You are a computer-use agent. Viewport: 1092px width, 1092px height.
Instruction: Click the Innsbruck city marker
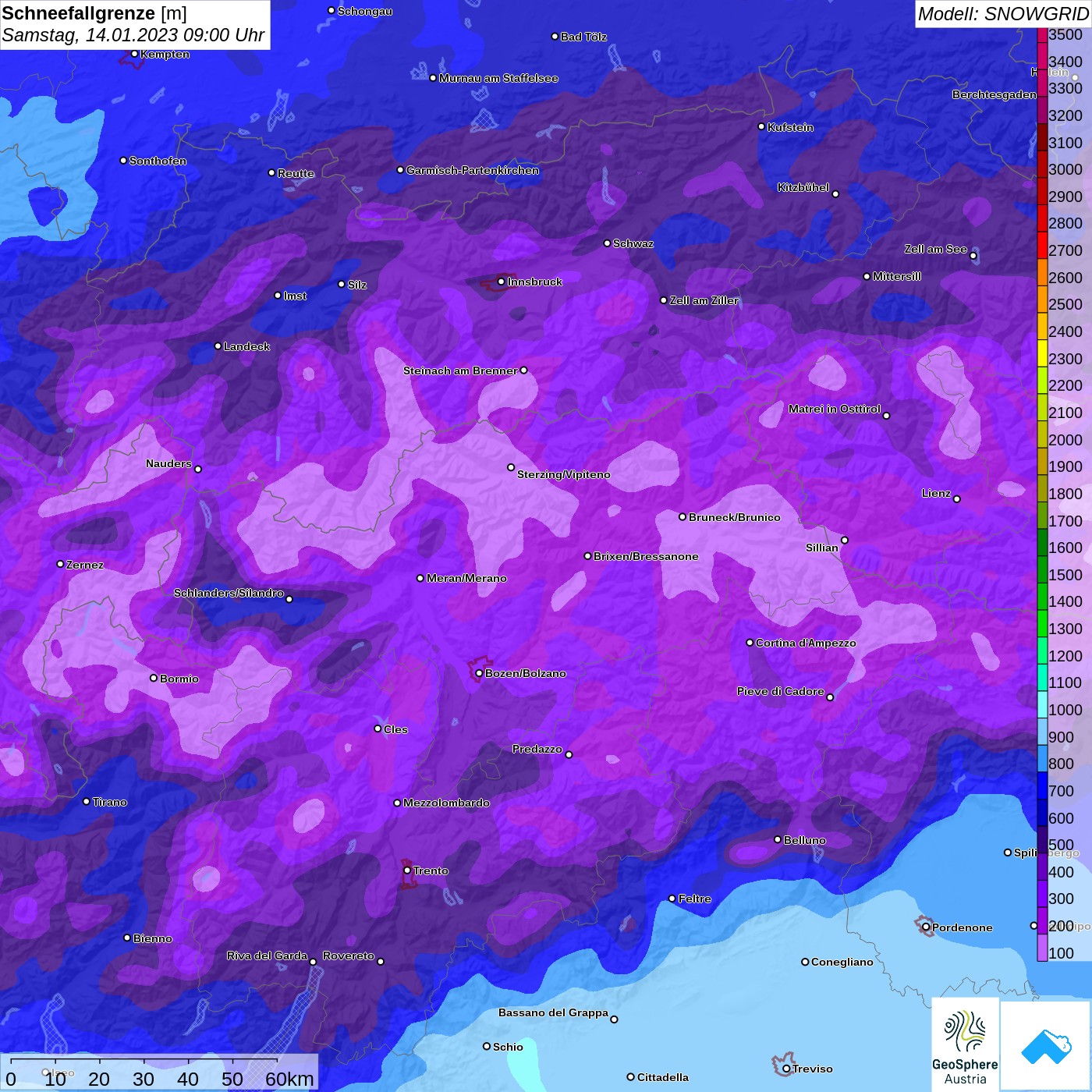502,282
